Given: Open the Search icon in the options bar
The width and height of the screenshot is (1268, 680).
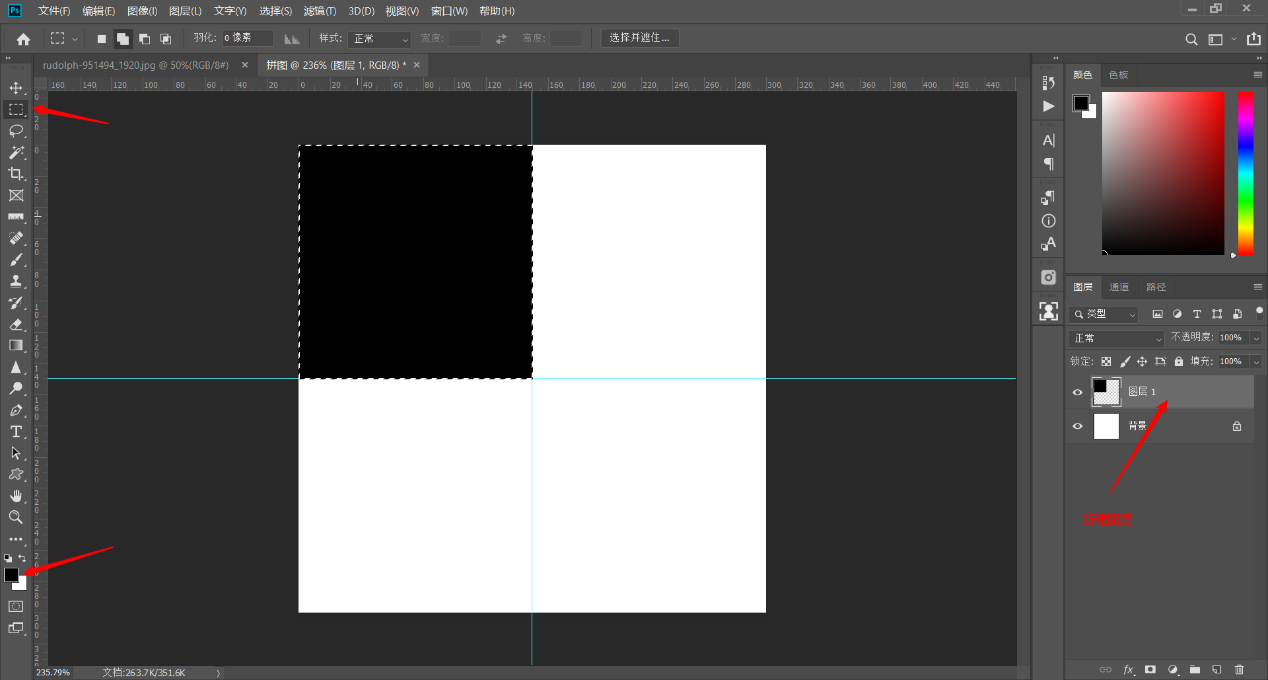Looking at the screenshot, I should (x=1191, y=39).
